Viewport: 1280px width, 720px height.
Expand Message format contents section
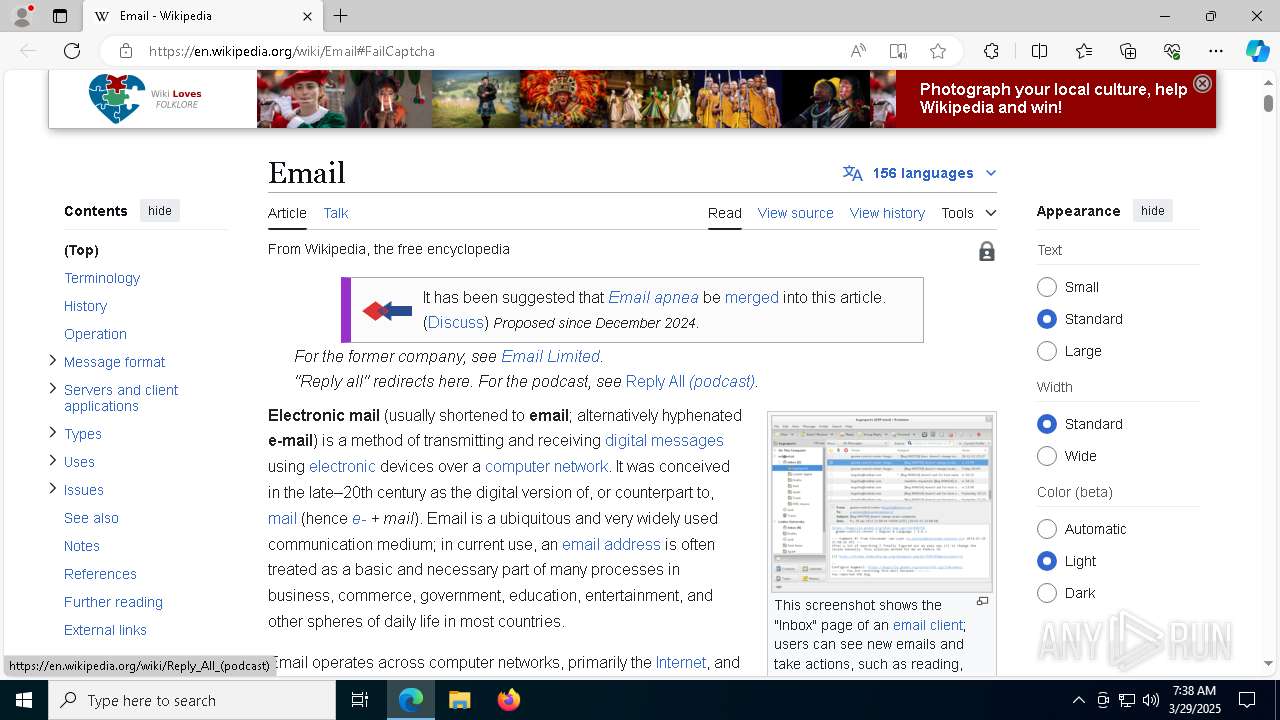53,361
